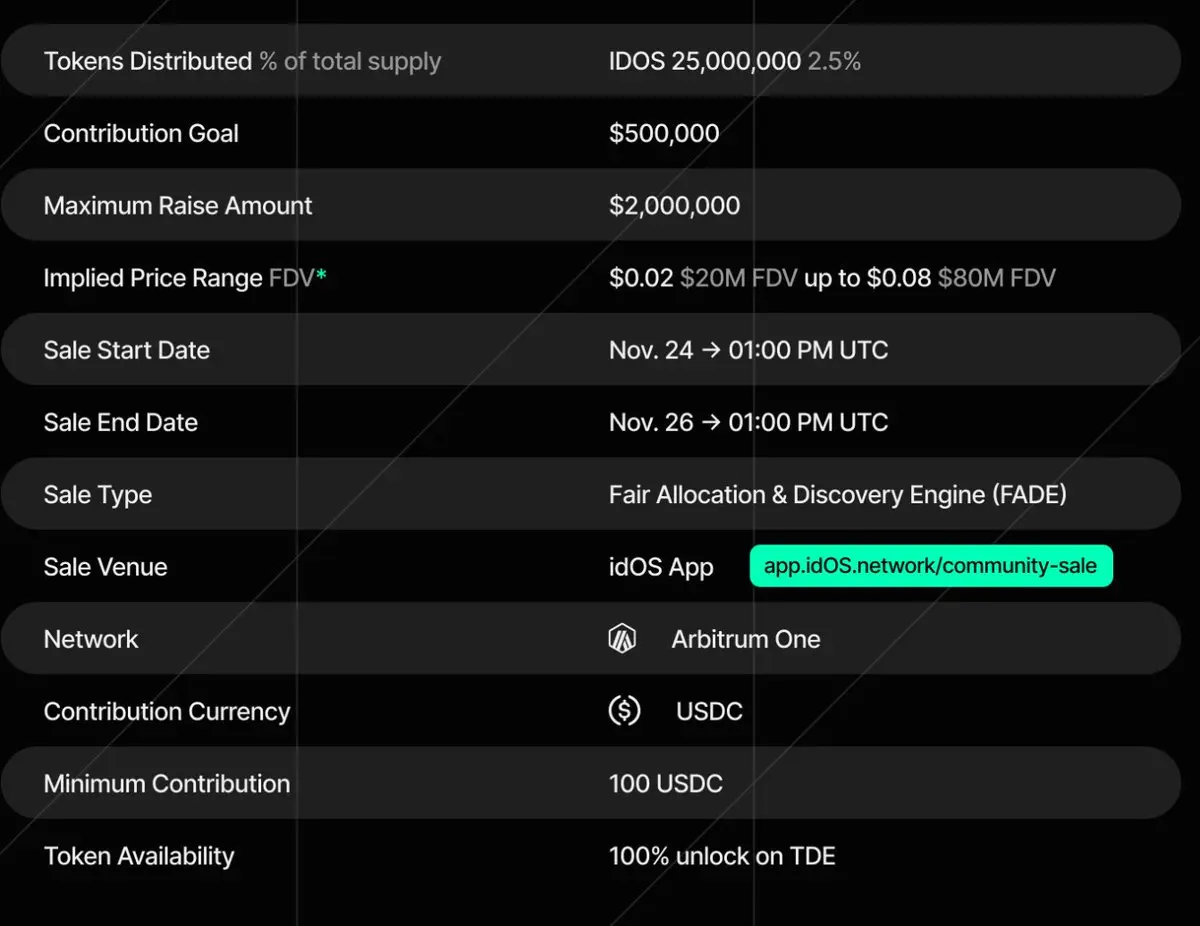The image size is (1200, 926).
Task: Click the IDOS 25,000,000 value
Action: click(704, 61)
